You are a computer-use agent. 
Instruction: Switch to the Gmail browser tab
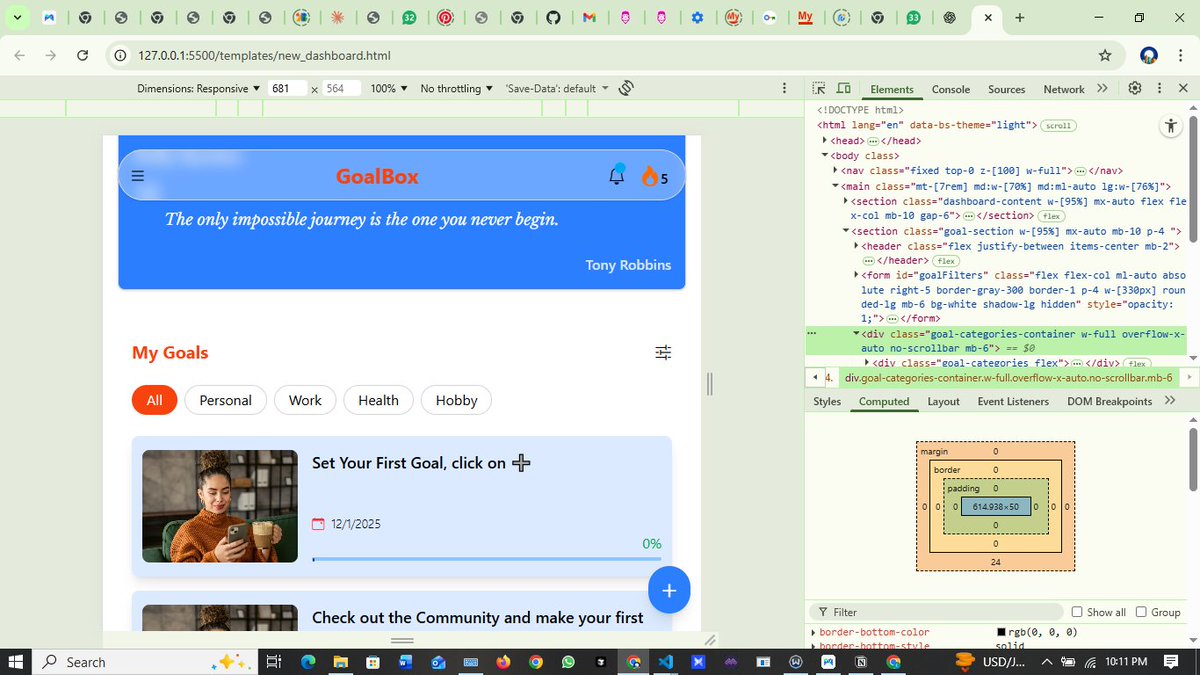point(589,18)
